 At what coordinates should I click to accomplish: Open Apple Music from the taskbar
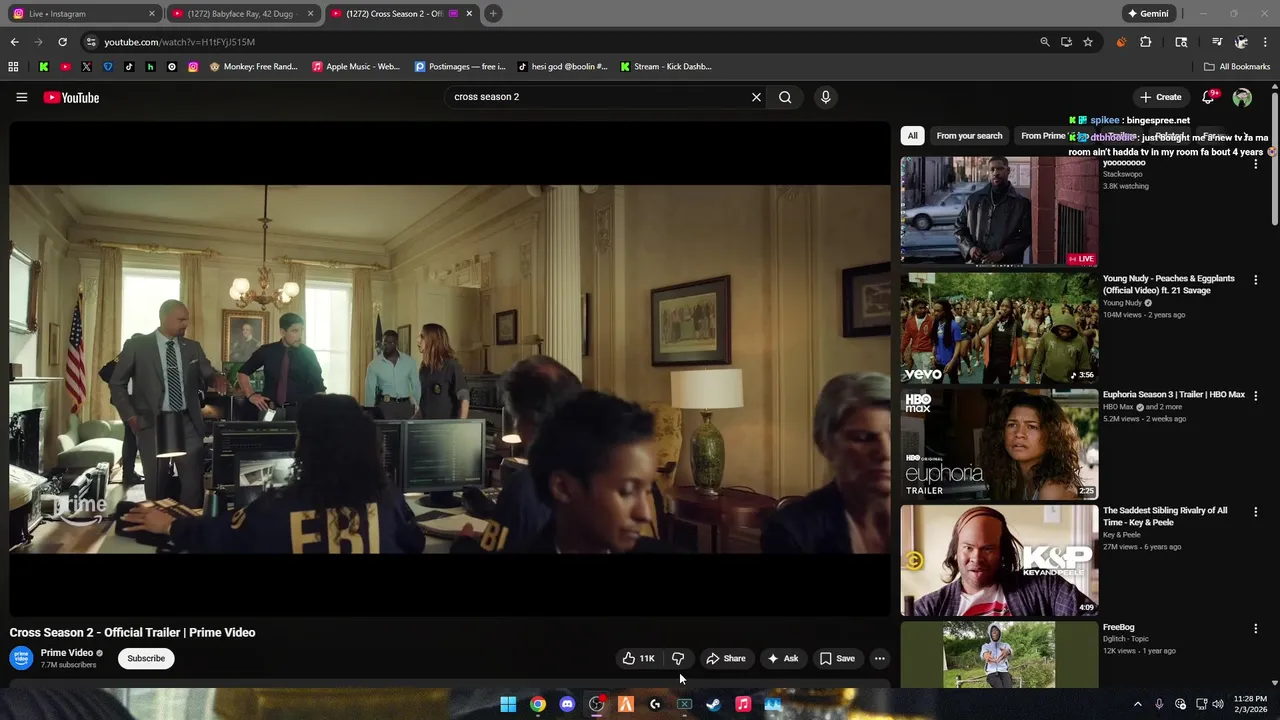[x=743, y=704]
